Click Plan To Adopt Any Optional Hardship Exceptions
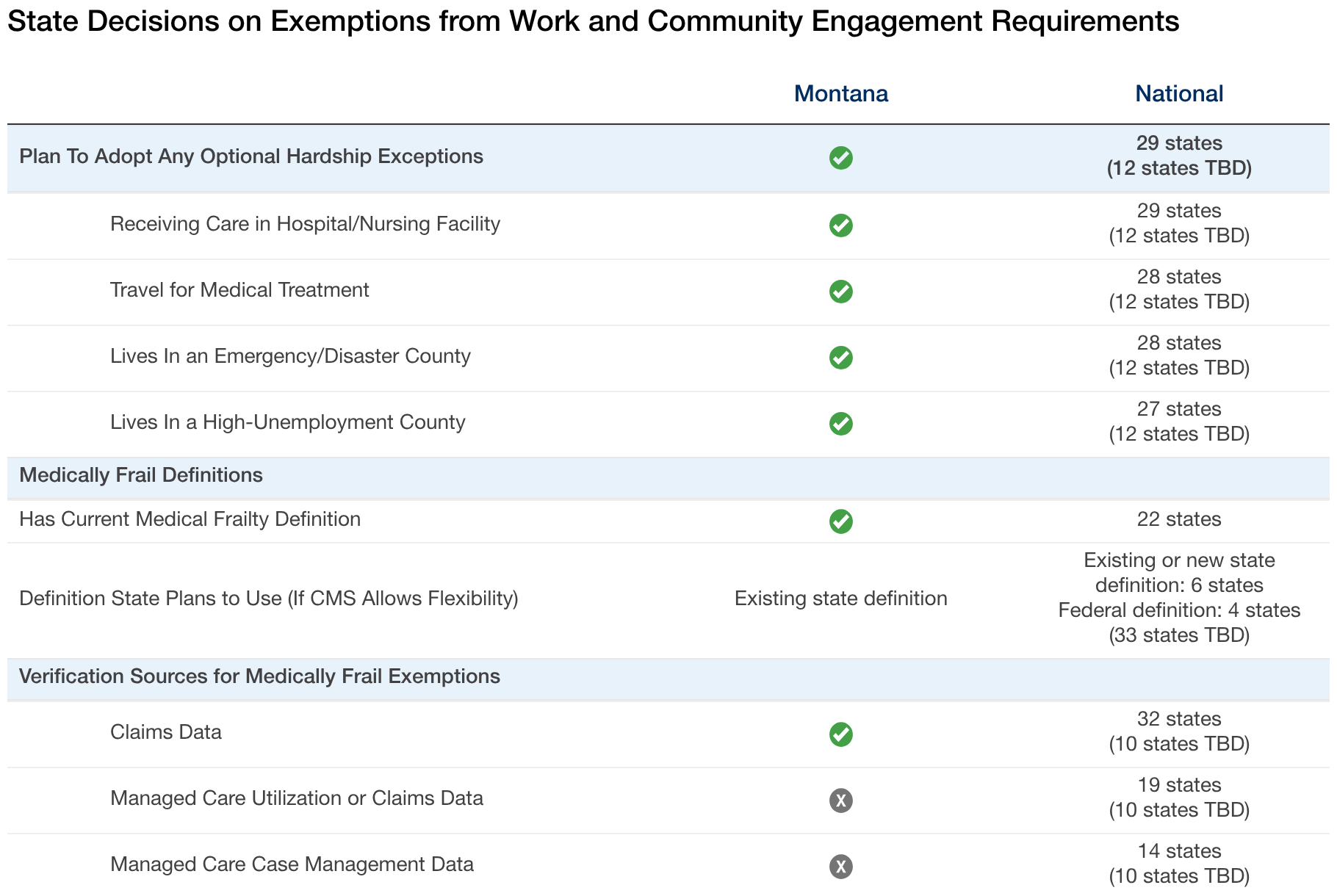1337x896 pixels. tap(251, 156)
